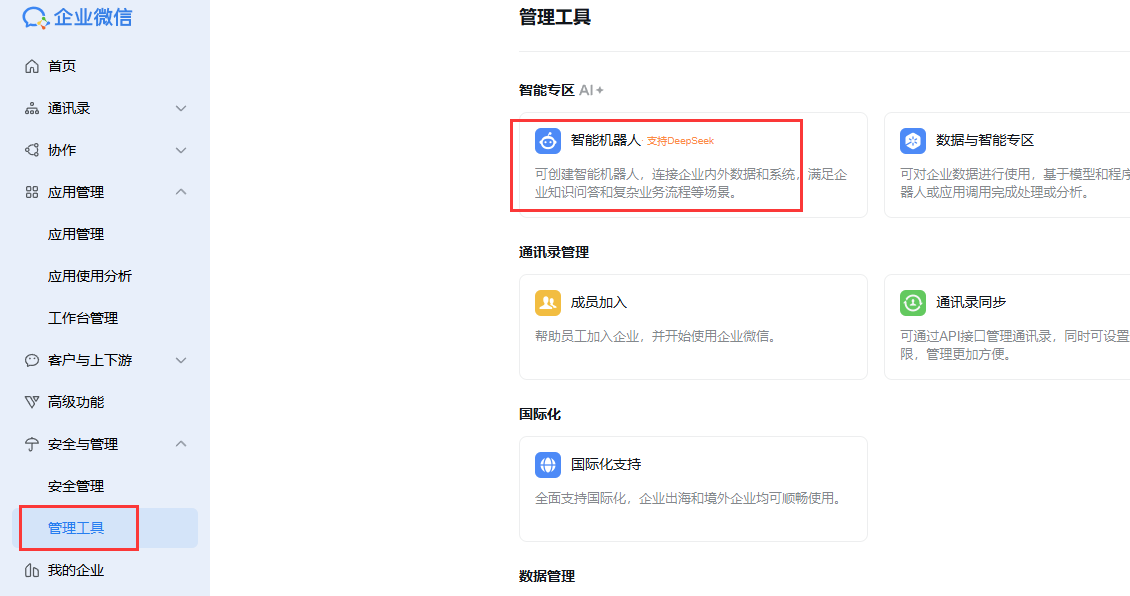The height and width of the screenshot is (596, 1130).
Task: Click the 智能机器人 robot icon
Action: tap(547, 141)
